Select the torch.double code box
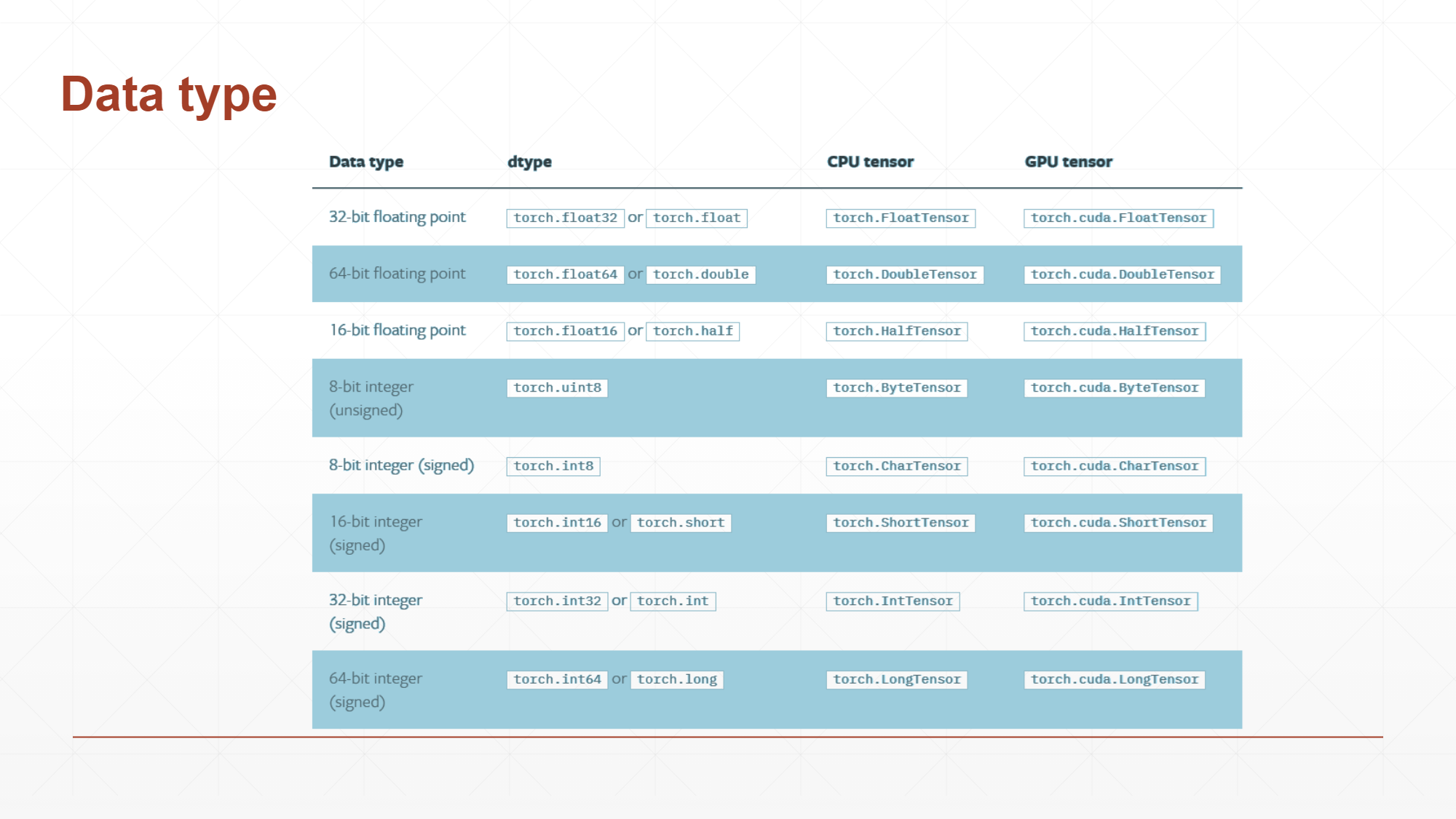This screenshot has width=1456, height=819. pos(700,274)
